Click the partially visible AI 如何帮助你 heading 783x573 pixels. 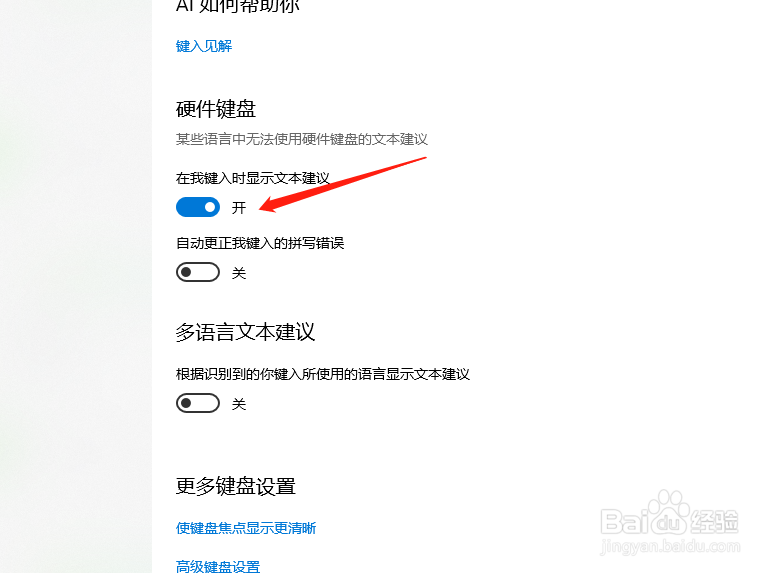click(x=237, y=6)
